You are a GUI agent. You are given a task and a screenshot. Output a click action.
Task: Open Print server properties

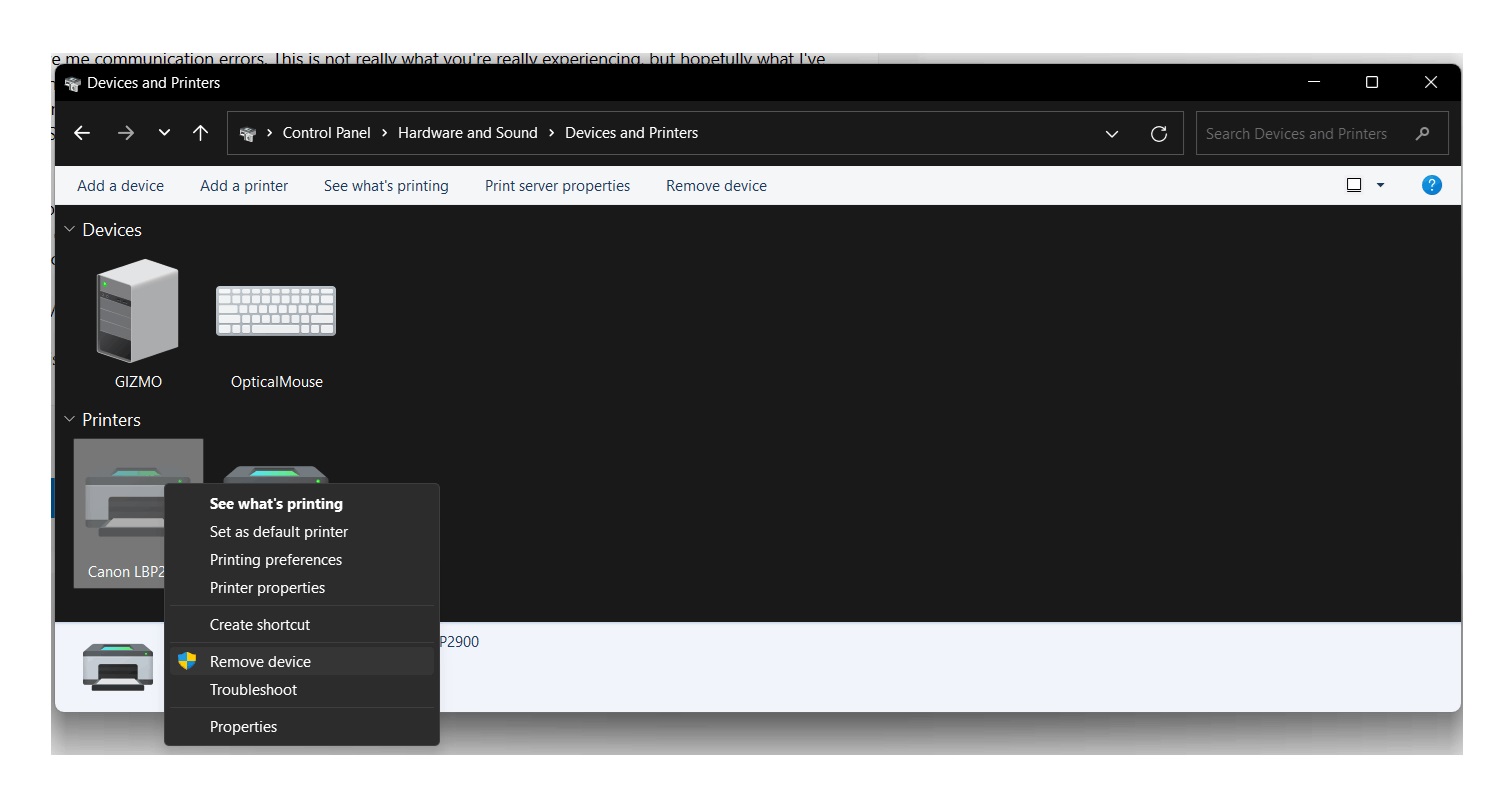pos(557,186)
